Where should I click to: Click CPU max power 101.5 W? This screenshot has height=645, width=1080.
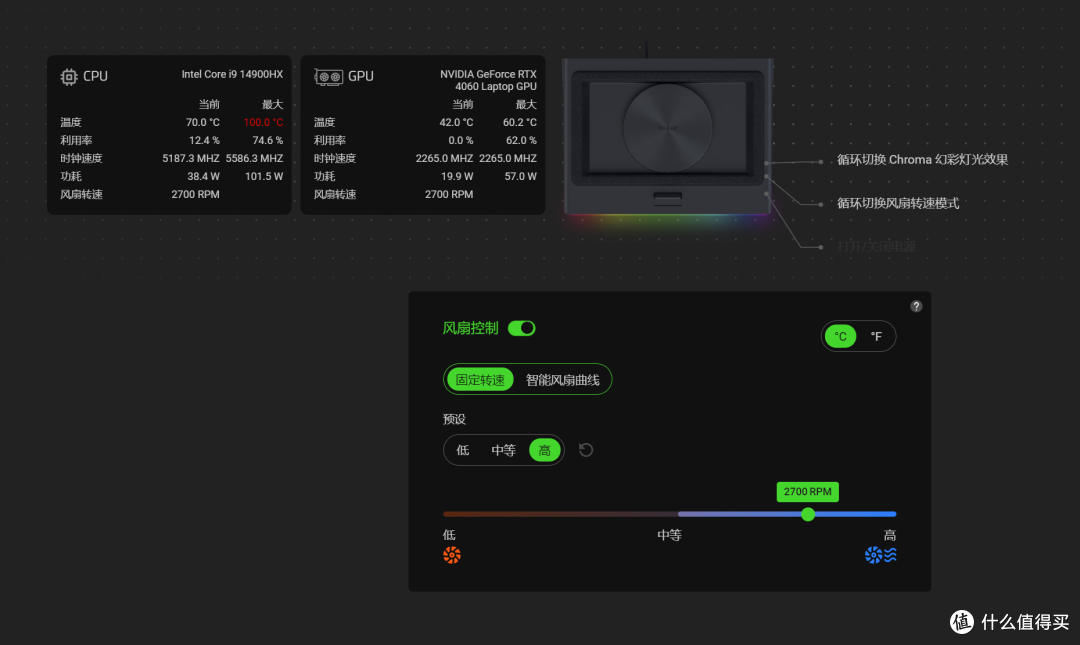264,176
